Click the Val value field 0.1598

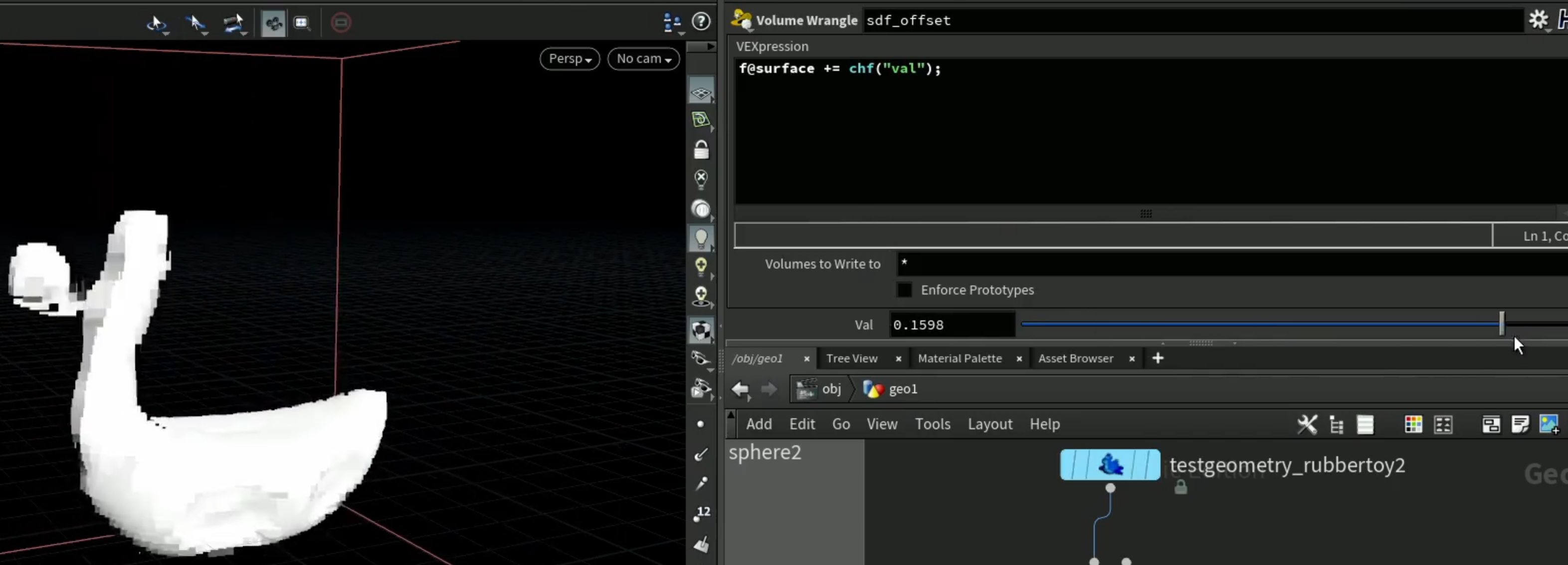[x=952, y=325]
